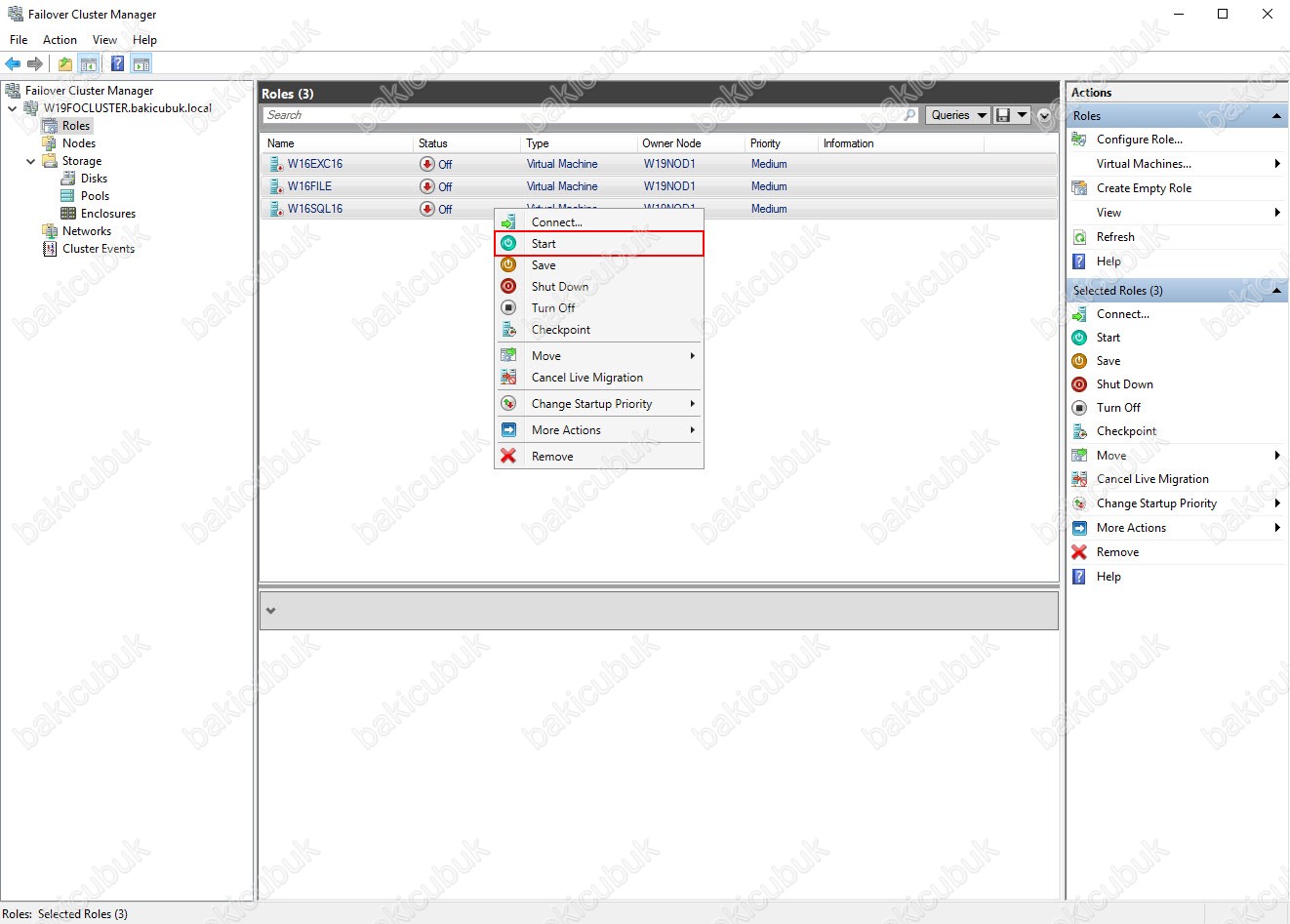Click the W16EXC16 virtual machine icon
The image size is (1290, 924).
click(276, 164)
